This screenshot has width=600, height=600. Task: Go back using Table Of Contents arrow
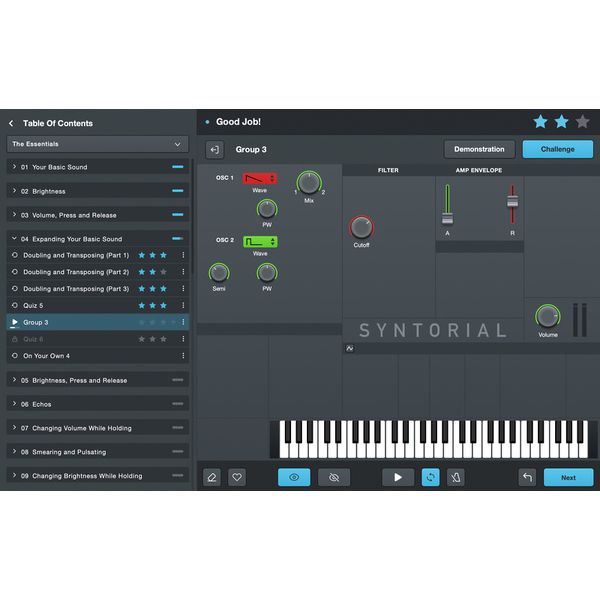(11, 123)
